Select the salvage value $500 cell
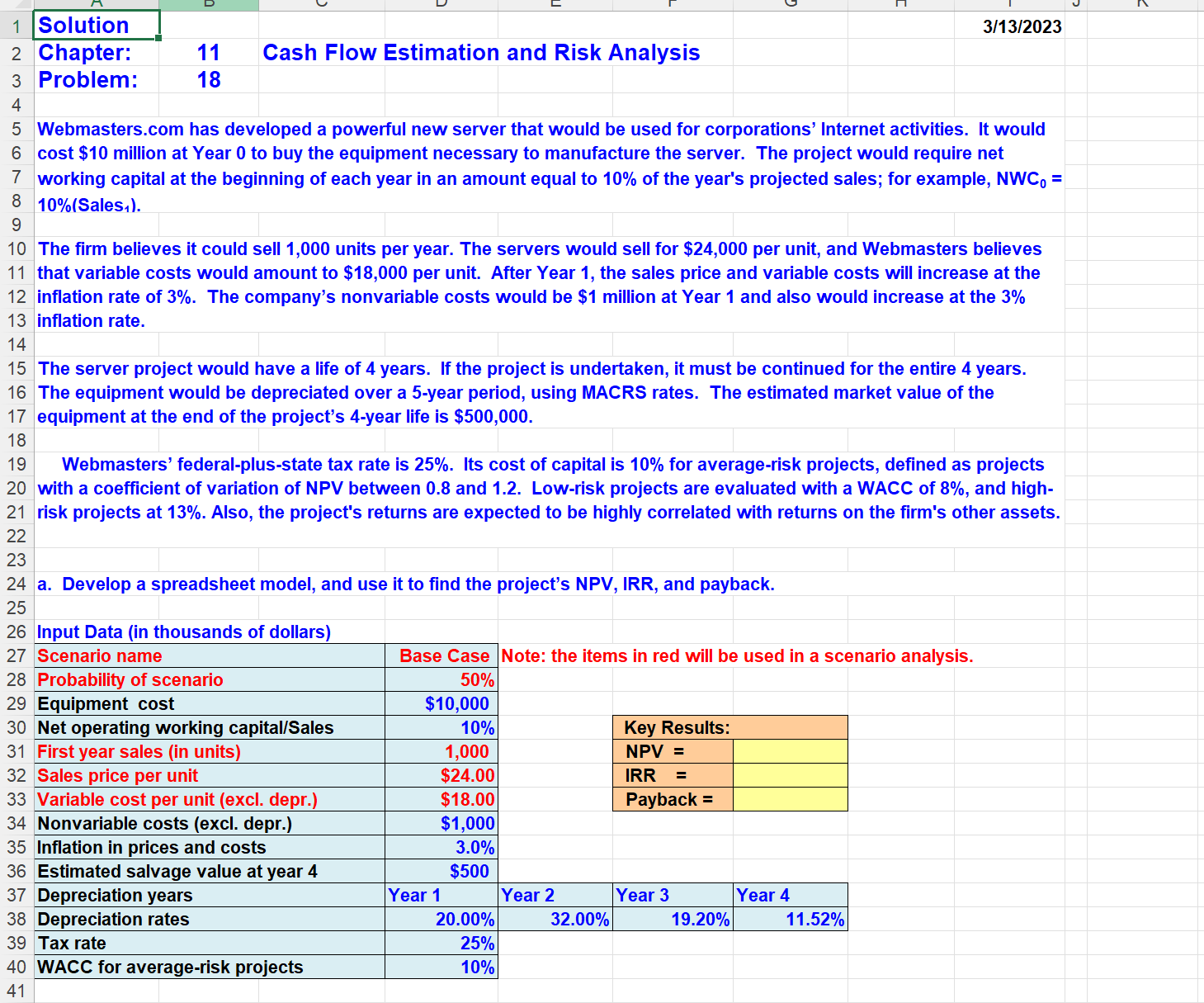 click(441, 871)
